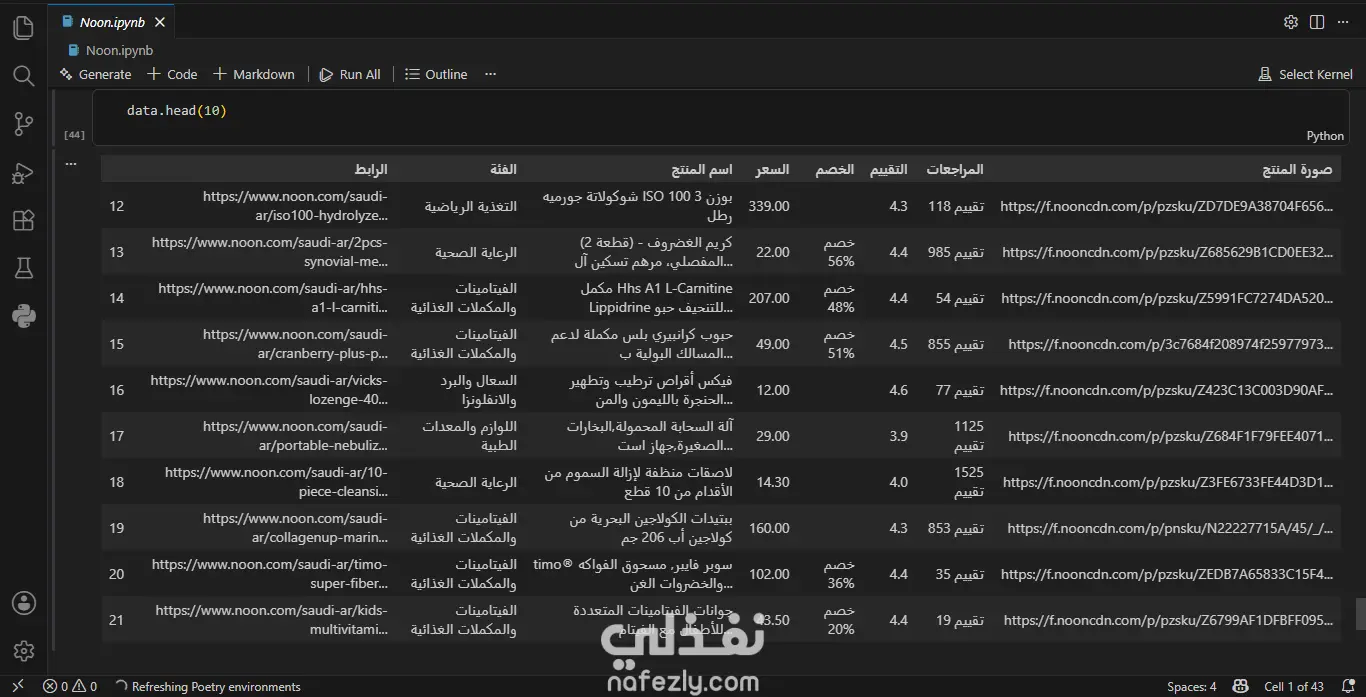
Task: Open remote window indicator in status bar
Action: click(17, 686)
